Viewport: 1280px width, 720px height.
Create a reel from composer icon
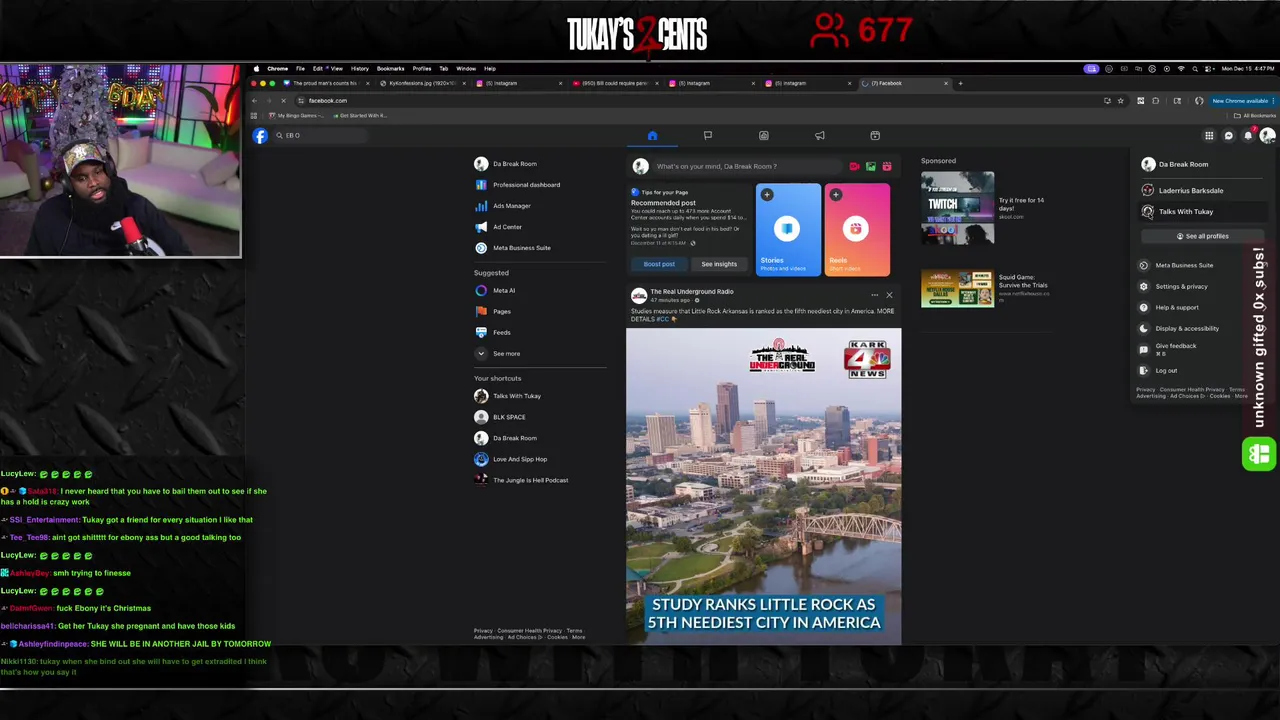[x=886, y=167]
